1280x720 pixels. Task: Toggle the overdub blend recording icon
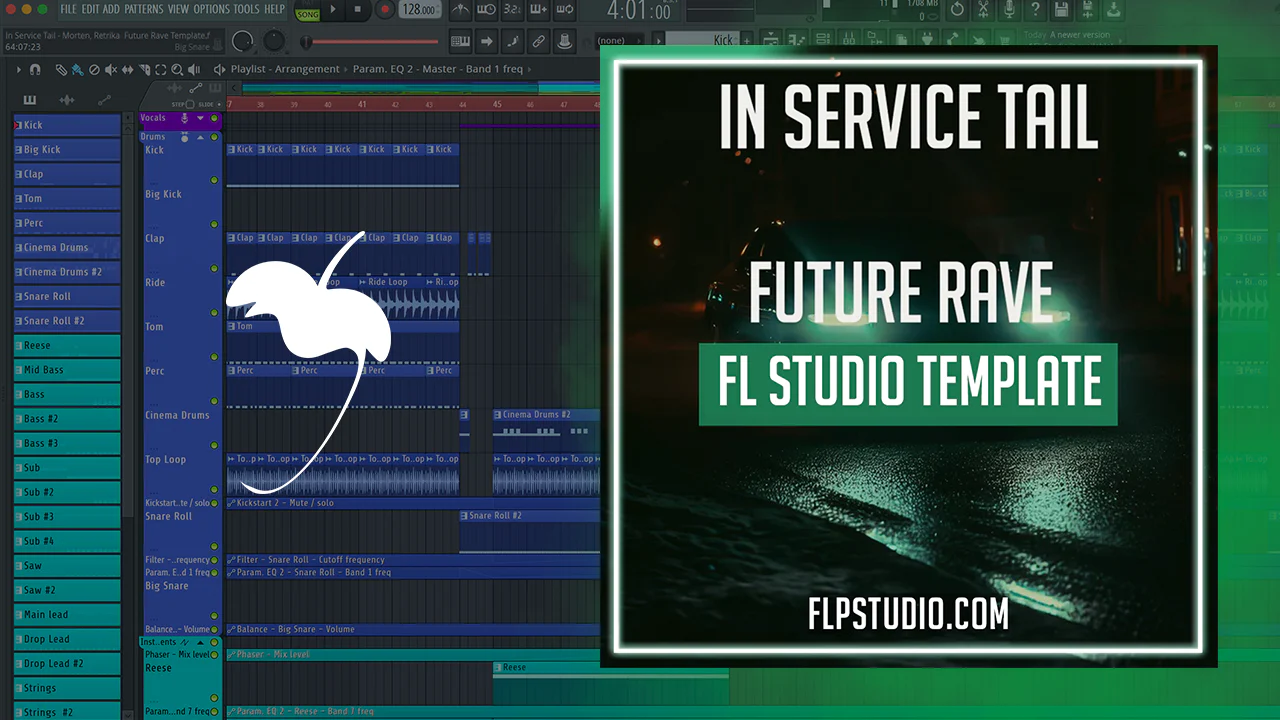click(538, 10)
